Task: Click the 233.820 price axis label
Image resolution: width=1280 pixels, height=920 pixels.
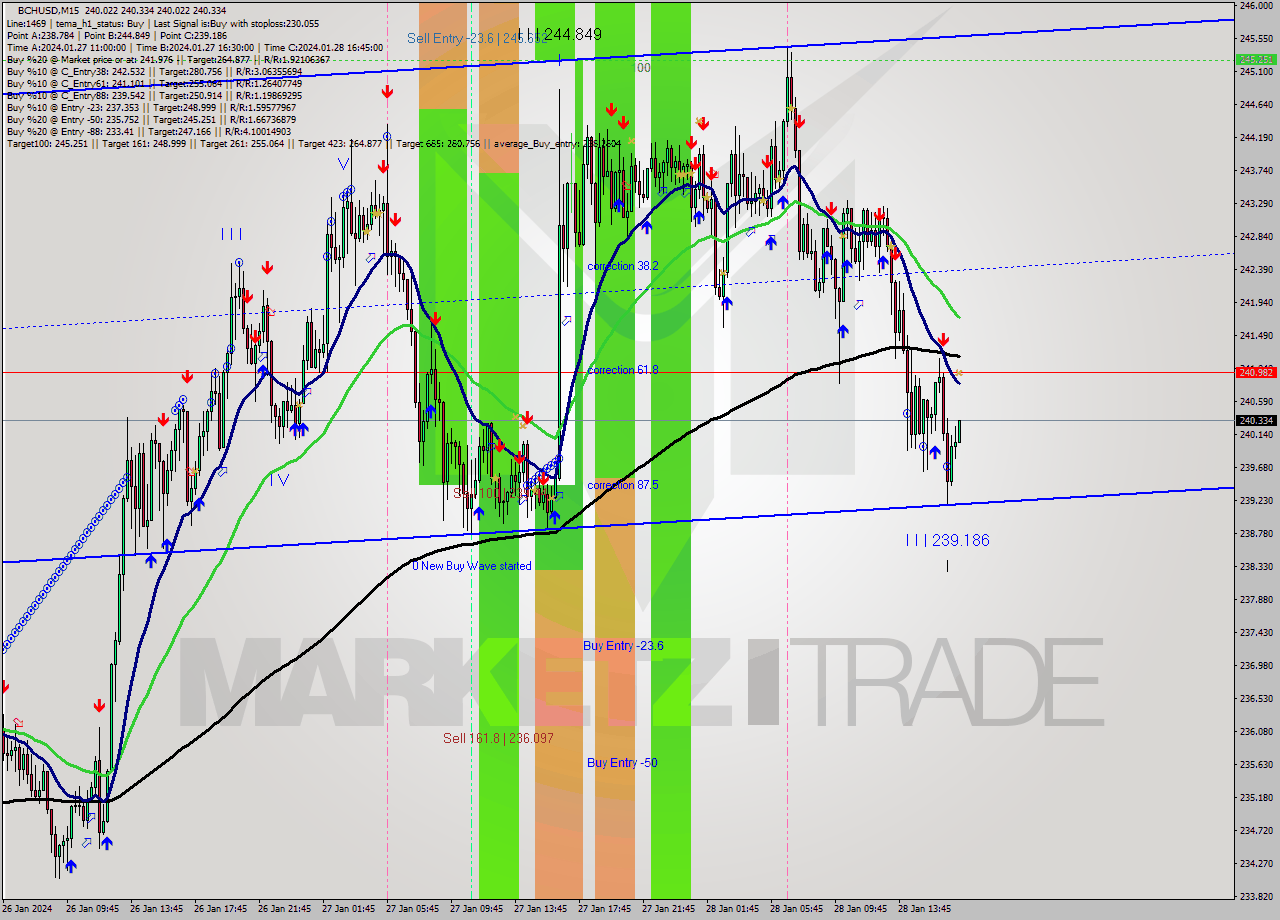Action: [x=1256, y=896]
